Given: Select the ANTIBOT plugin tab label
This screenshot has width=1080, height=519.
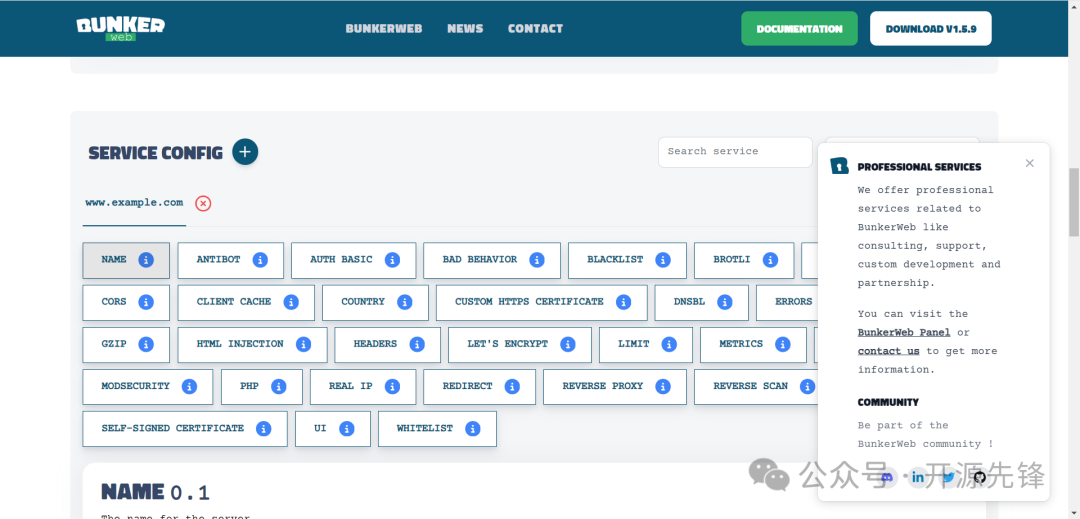Looking at the screenshot, I should [x=218, y=260].
